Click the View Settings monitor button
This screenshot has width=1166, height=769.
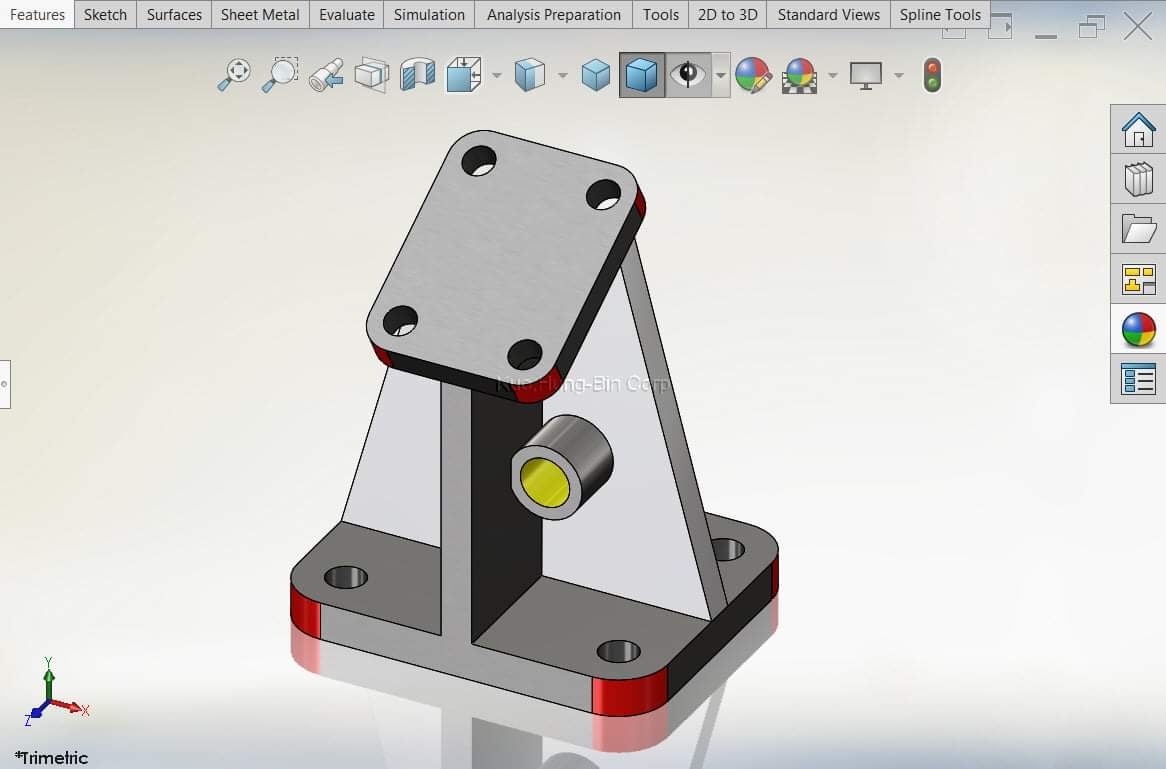point(865,75)
